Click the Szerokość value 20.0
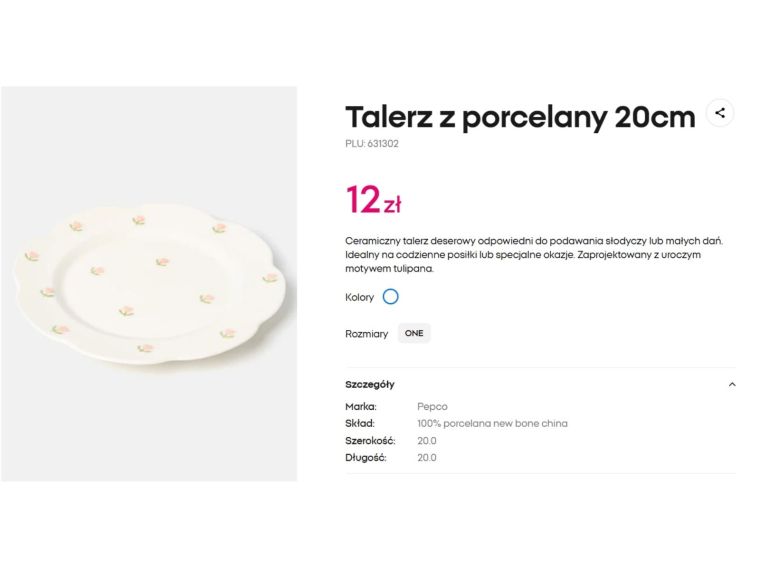Image resolution: width=760 pixels, height=570 pixels. click(427, 441)
